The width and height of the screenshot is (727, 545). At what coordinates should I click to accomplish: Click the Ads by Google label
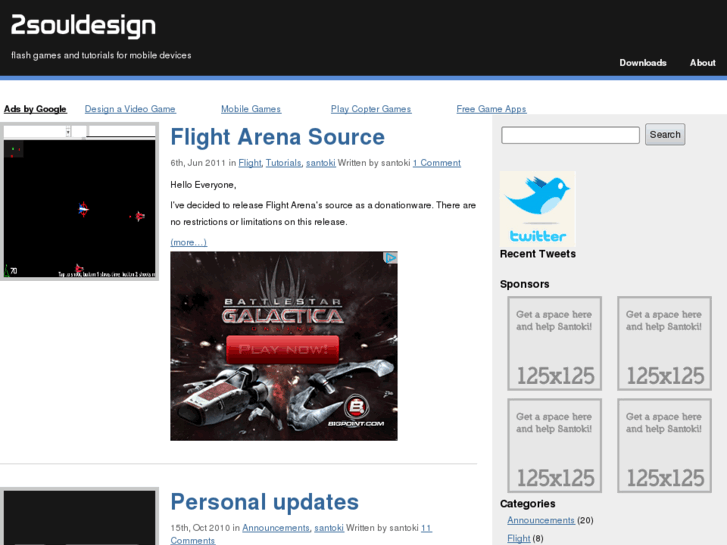pyautogui.click(x=35, y=109)
